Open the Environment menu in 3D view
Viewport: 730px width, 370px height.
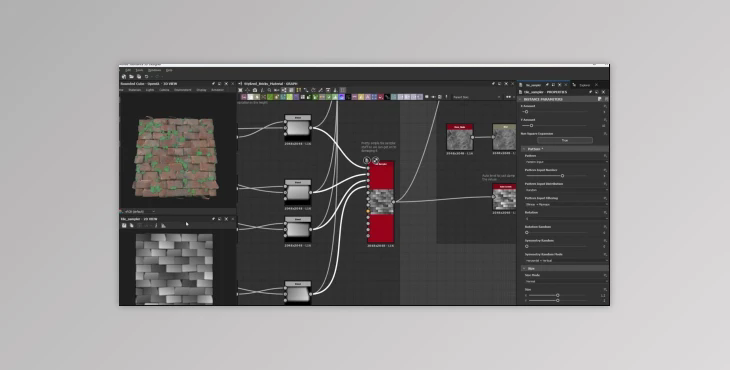182,90
